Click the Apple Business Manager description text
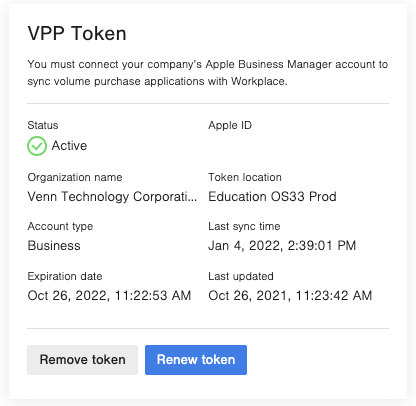Viewport: 416px width, 406px height. [208, 73]
